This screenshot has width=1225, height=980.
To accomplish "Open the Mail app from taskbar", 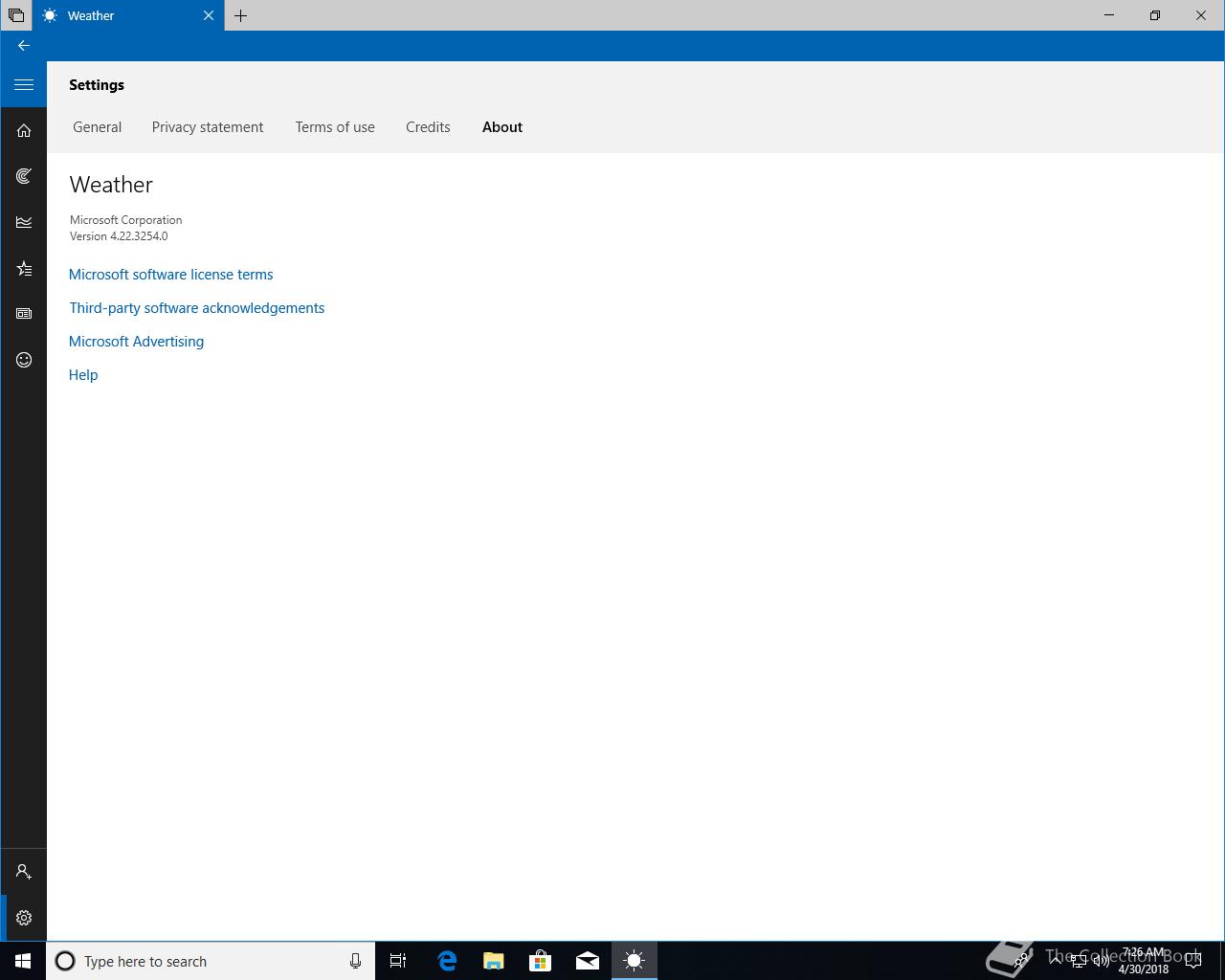I will pyautogui.click(x=588, y=961).
